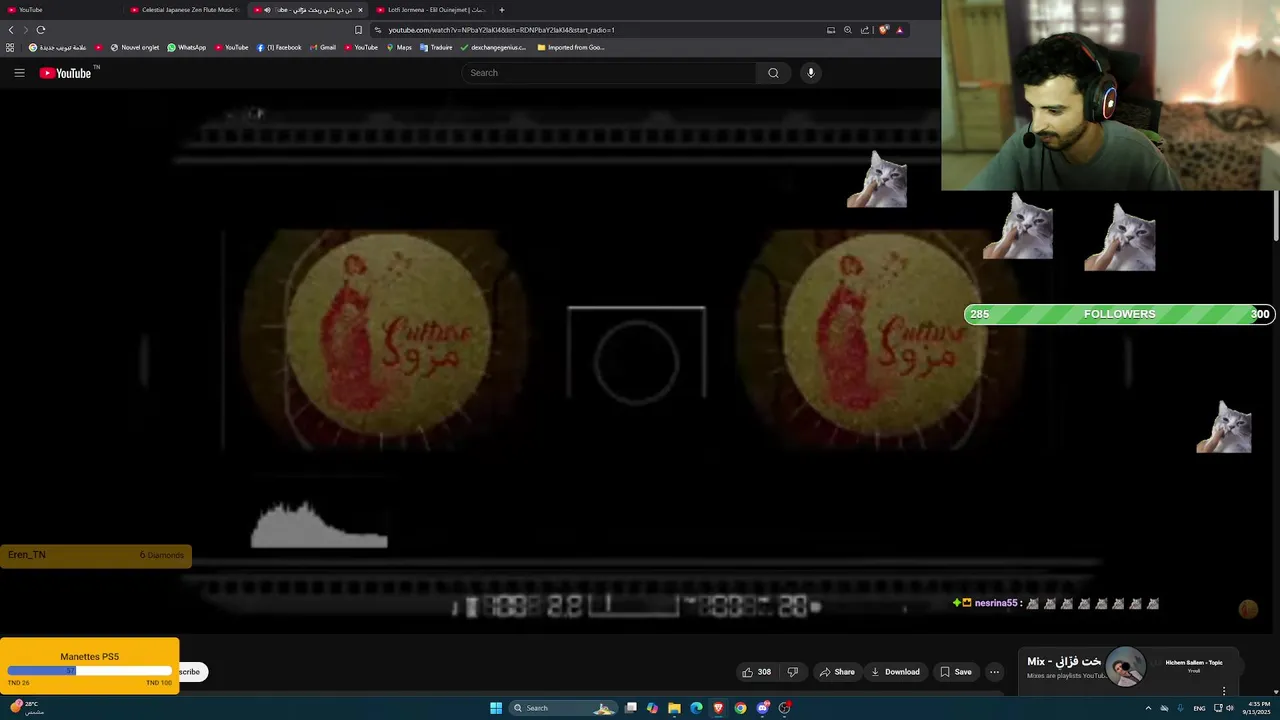This screenshot has height=720, width=1280.
Task: Expand the system tray hidden icons chevron
Action: (1148, 708)
